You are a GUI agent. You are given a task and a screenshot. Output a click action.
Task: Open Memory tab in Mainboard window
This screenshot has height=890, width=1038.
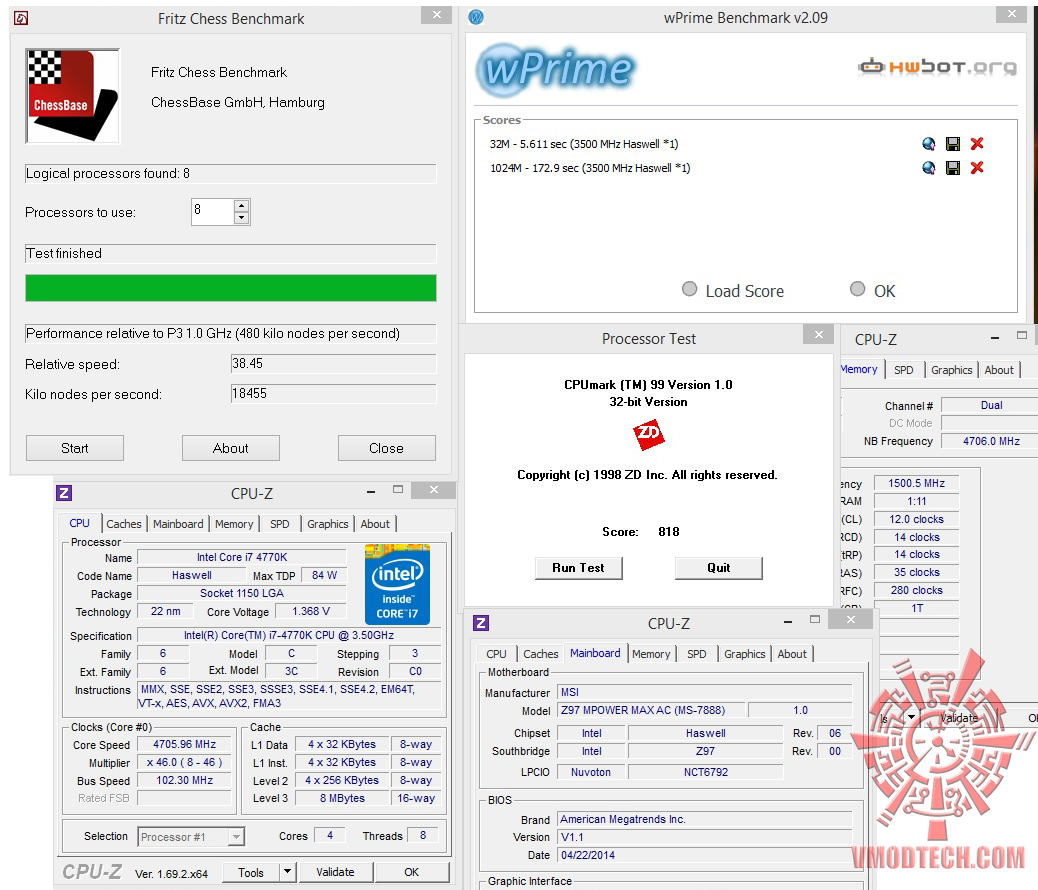click(651, 654)
